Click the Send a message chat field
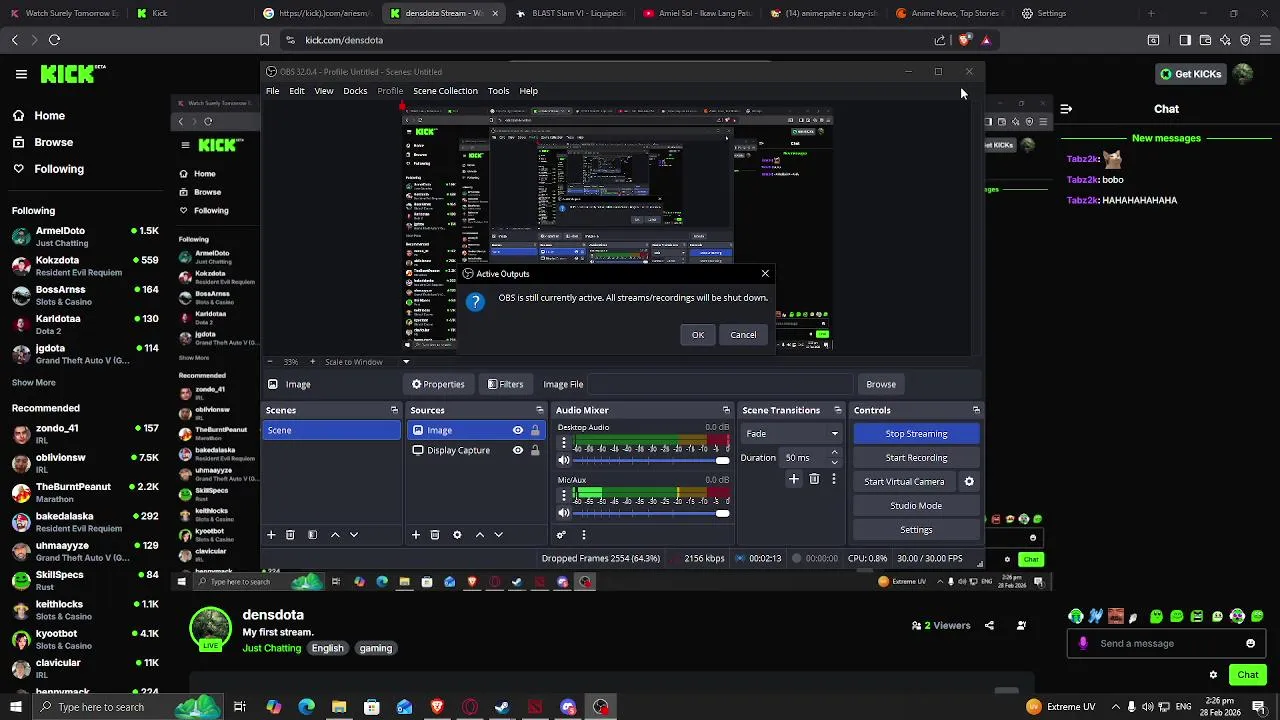The width and height of the screenshot is (1280, 720). 1165,644
